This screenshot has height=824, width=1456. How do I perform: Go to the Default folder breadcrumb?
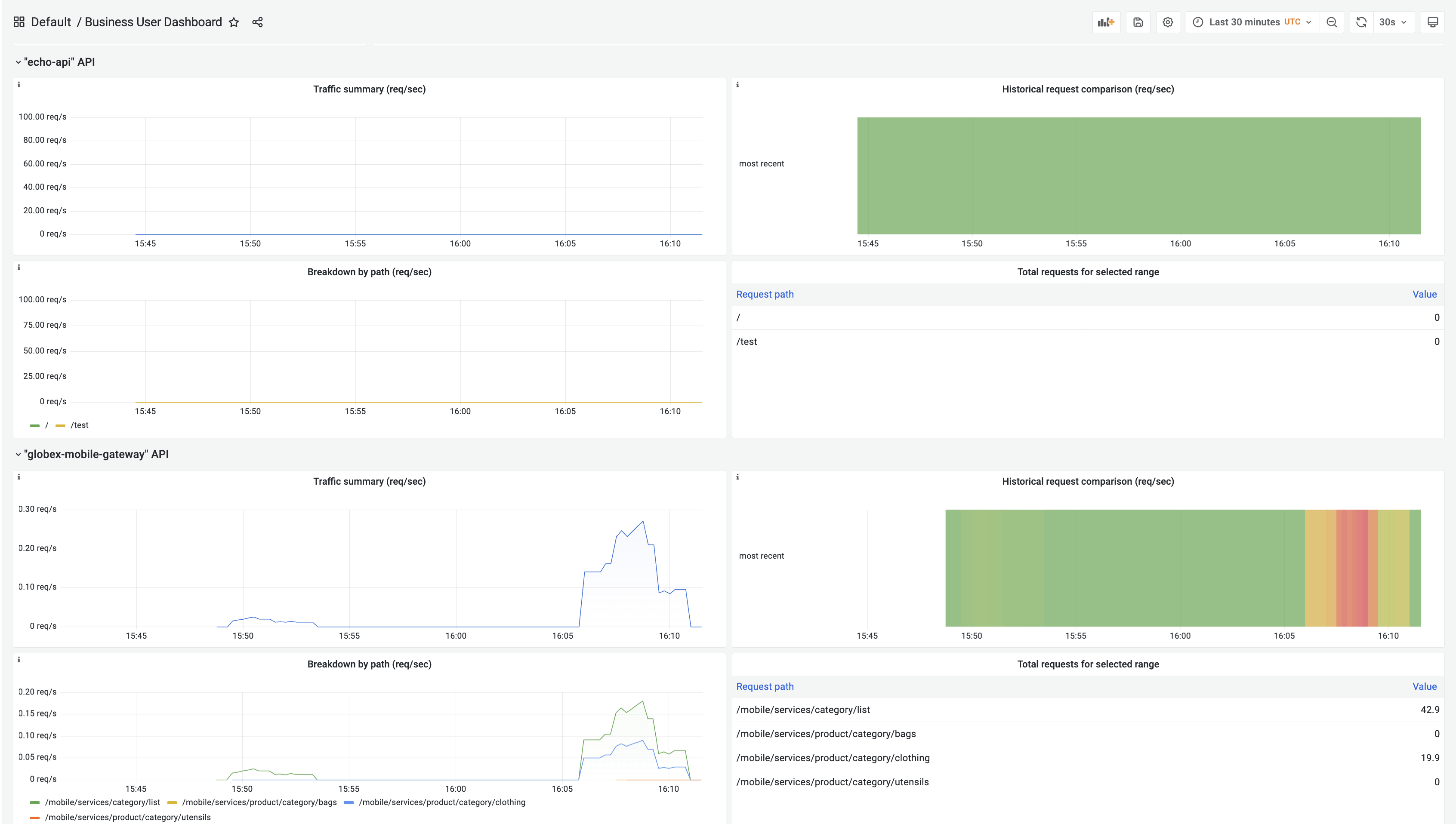click(51, 22)
